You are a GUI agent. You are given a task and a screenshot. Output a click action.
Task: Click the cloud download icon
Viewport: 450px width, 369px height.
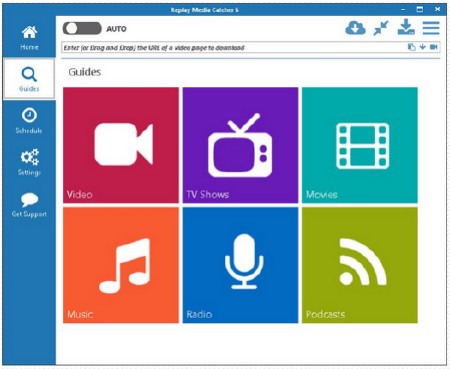click(355, 28)
